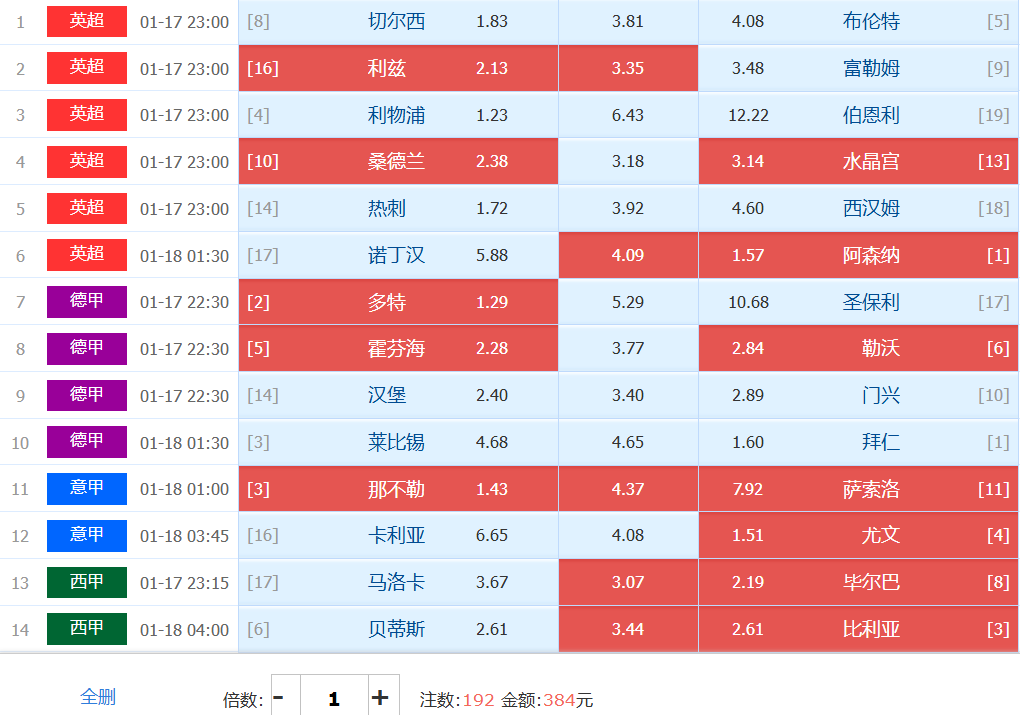The image size is (1020, 715).
Task: Click the 全删 delete-all link
Action: click(98, 697)
